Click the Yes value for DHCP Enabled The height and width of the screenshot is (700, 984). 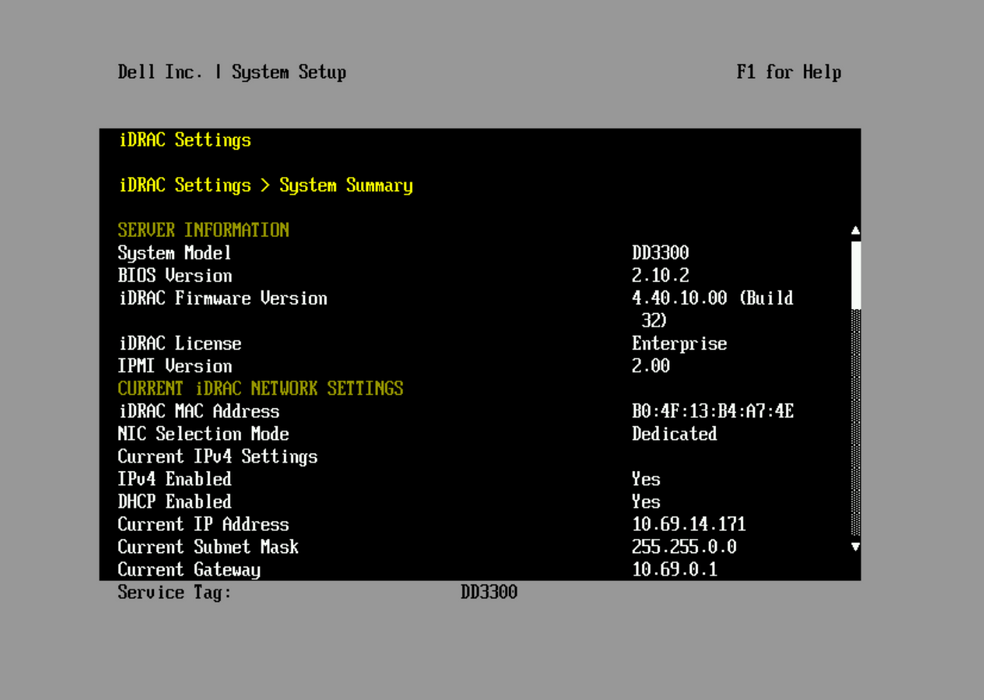[646, 502]
